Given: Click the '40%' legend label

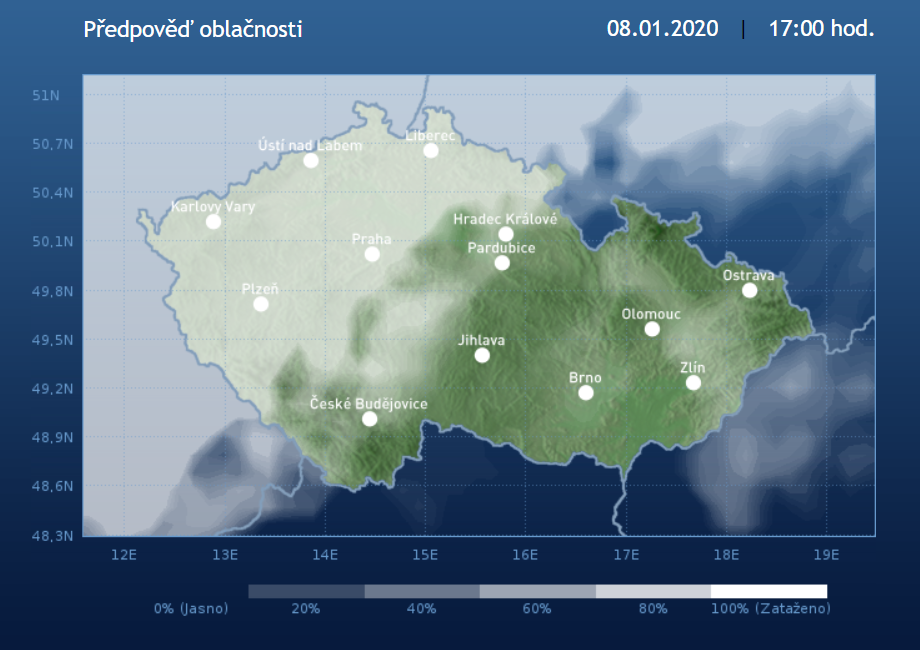Looking at the screenshot, I should point(421,608).
